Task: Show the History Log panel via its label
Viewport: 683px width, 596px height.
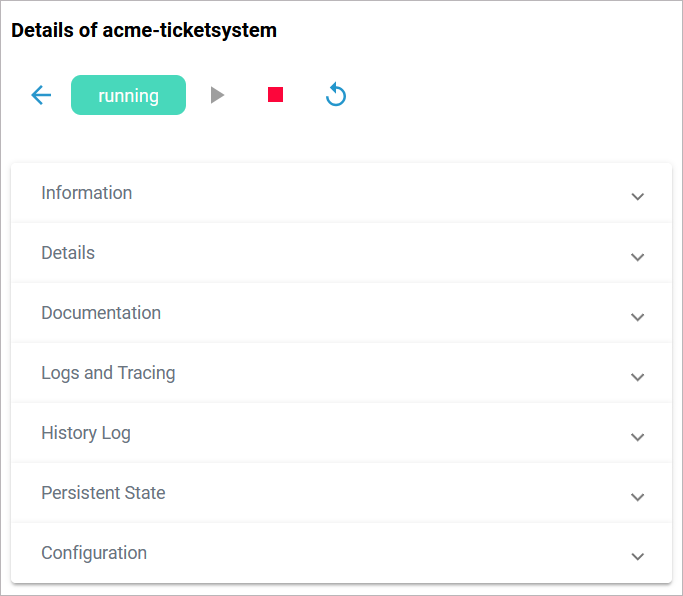Action: coord(86,433)
